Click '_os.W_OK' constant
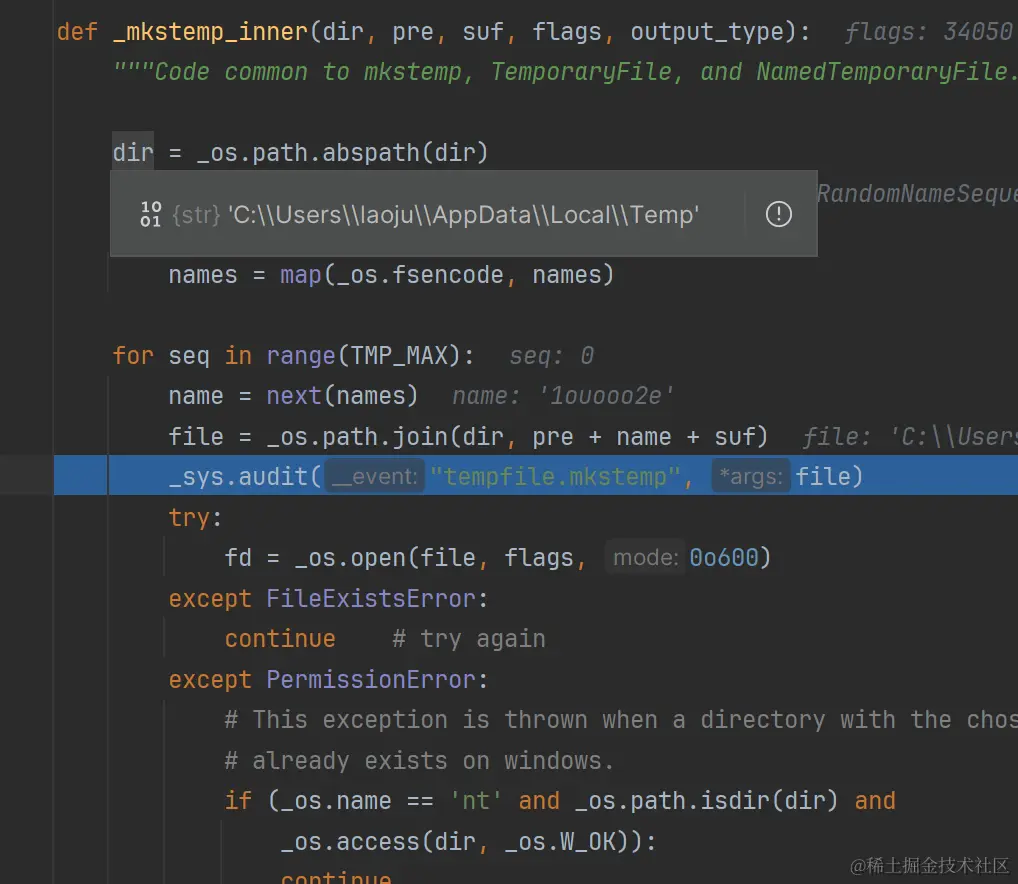This screenshot has height=884, width=1018. pyautogui.click(x=560, y=842)
